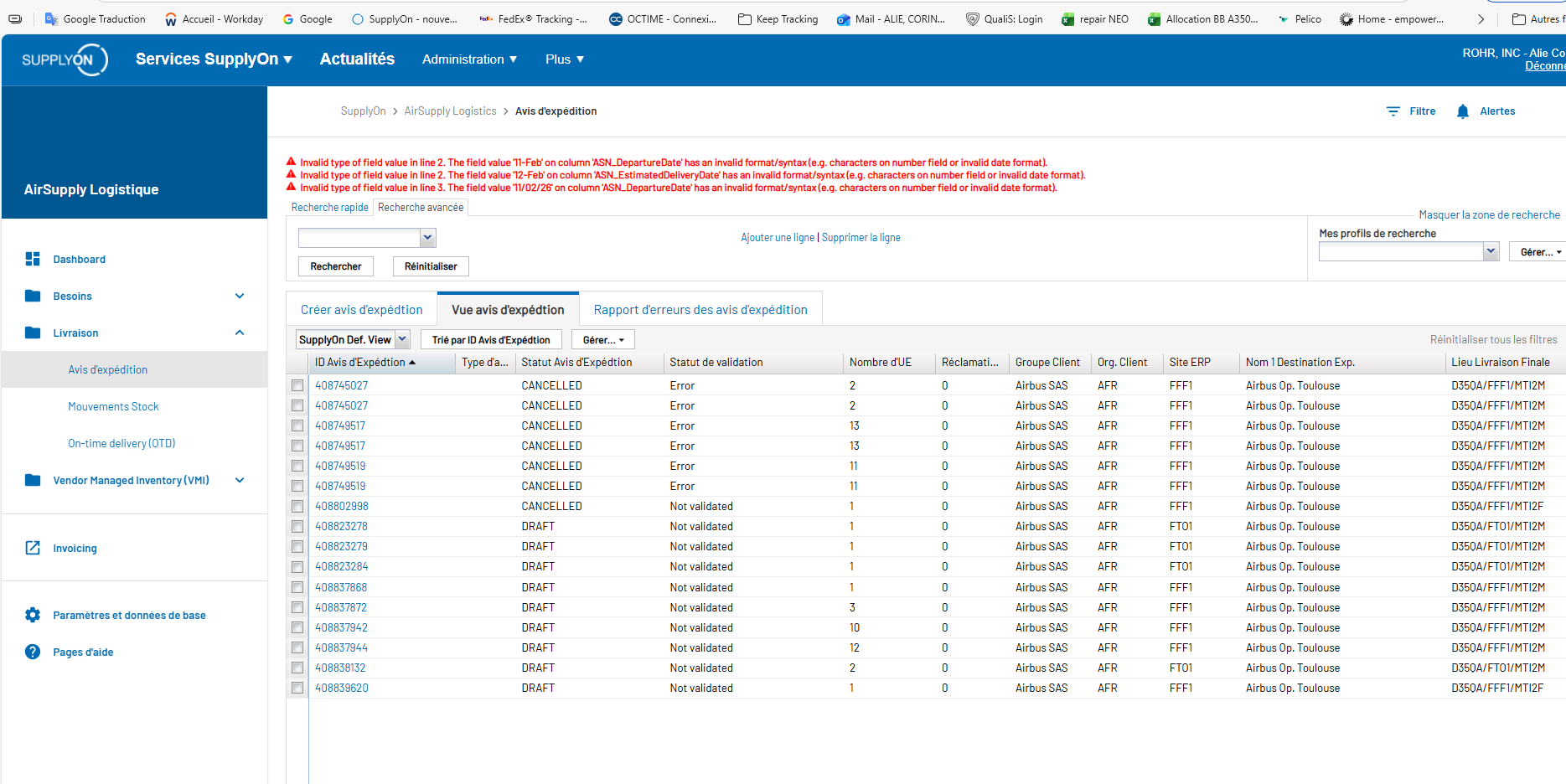Click the Paramètres gear icon
This screenshot has height=784, width=1566.
(x=33, y=615)
